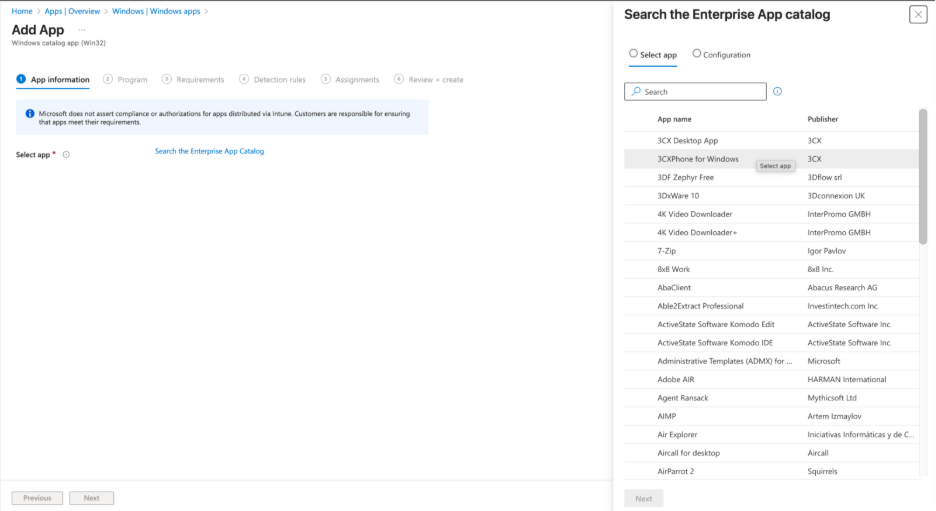Click the Previous button
Screen dimensions: 936x511
click(x=37, y=498)
